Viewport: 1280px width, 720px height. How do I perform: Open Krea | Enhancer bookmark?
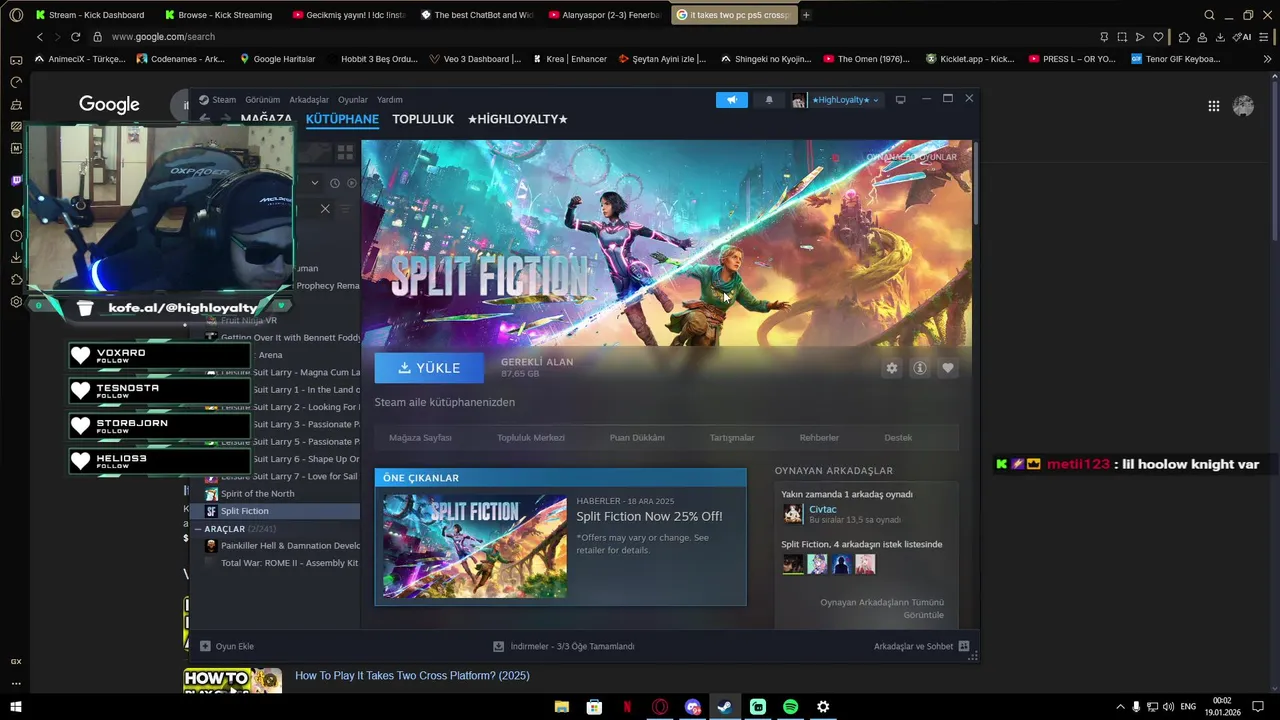(570, 59)
